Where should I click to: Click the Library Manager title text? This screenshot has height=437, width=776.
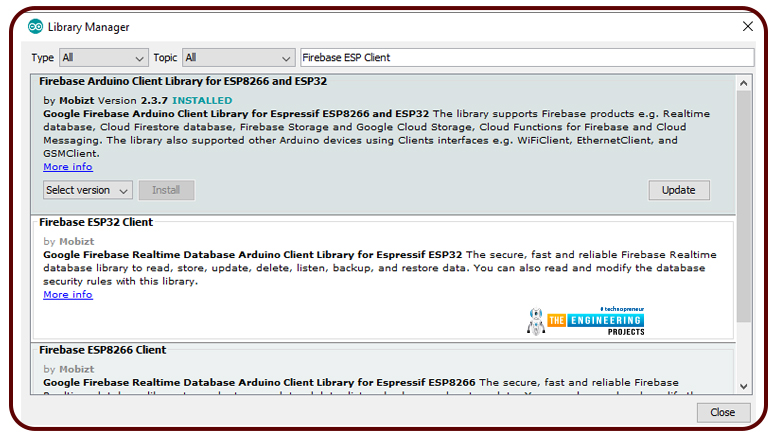click(x=88, y=27)
